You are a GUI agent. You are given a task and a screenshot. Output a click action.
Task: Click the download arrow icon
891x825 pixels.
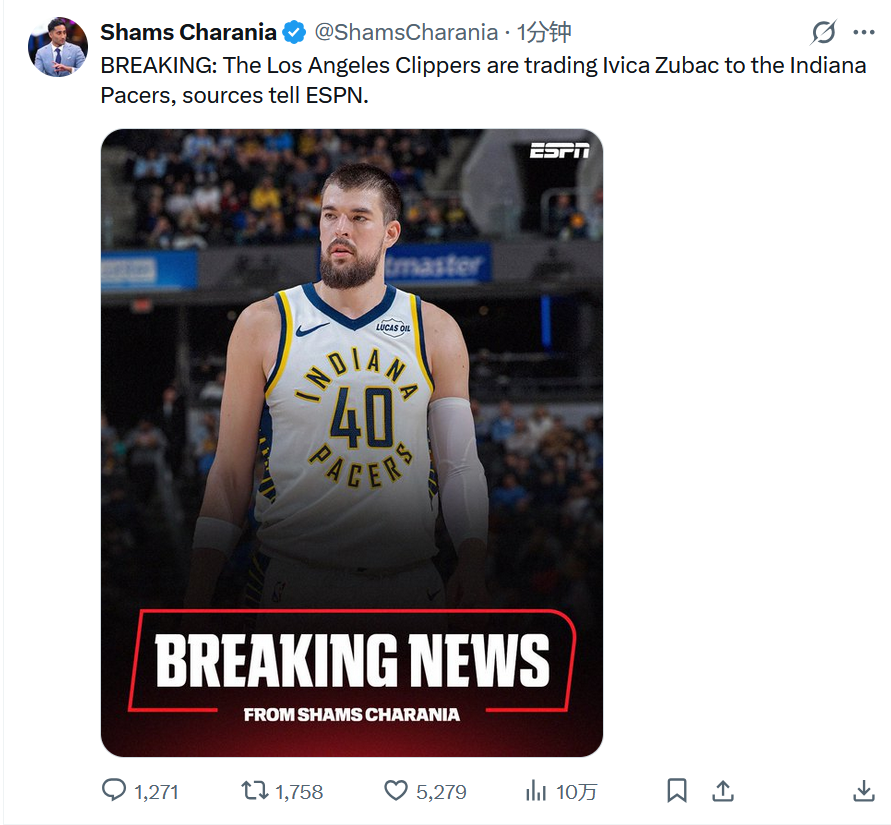(864, 791)
